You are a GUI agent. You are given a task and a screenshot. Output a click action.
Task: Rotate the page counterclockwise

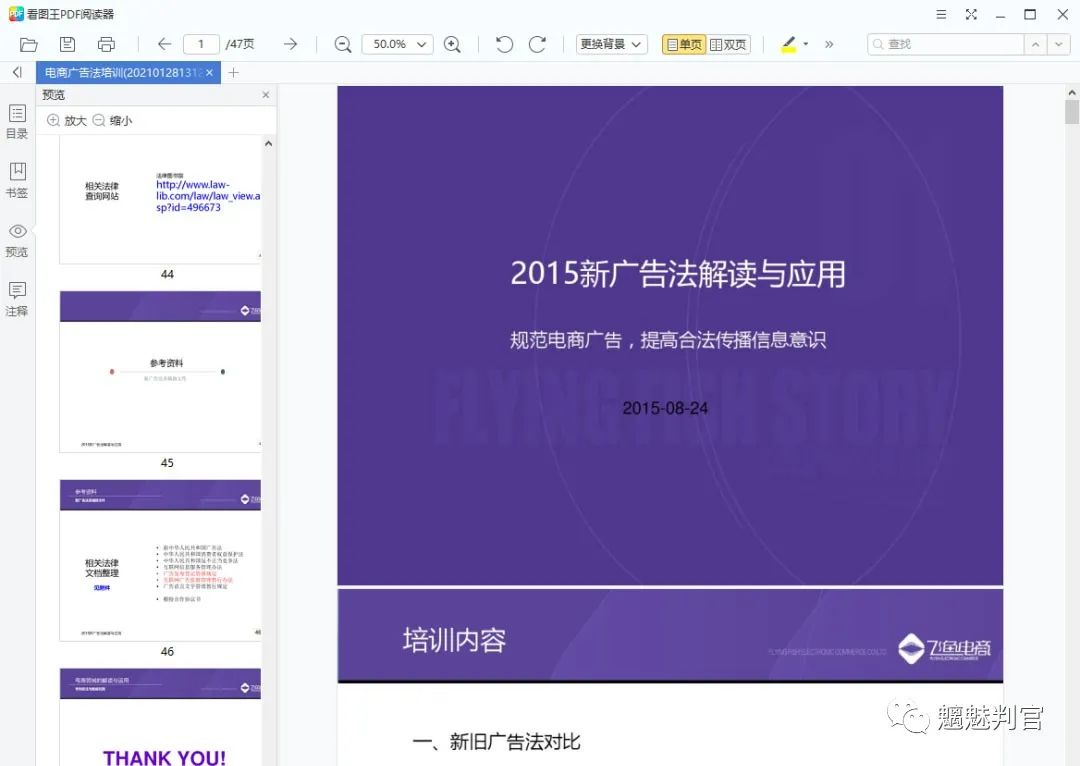click(x=504, y=43)
